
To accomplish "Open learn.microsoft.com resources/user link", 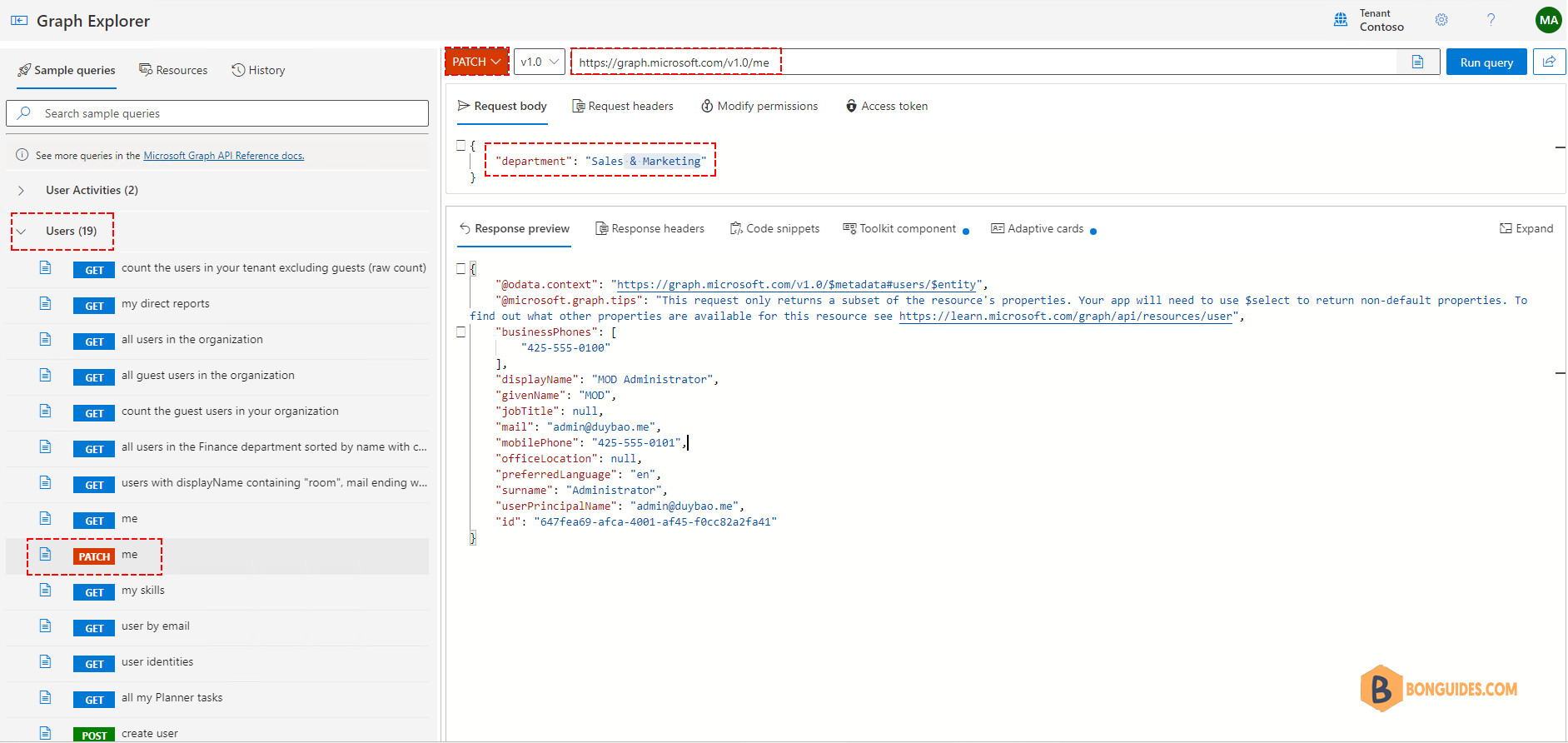I will [1065, 317].
